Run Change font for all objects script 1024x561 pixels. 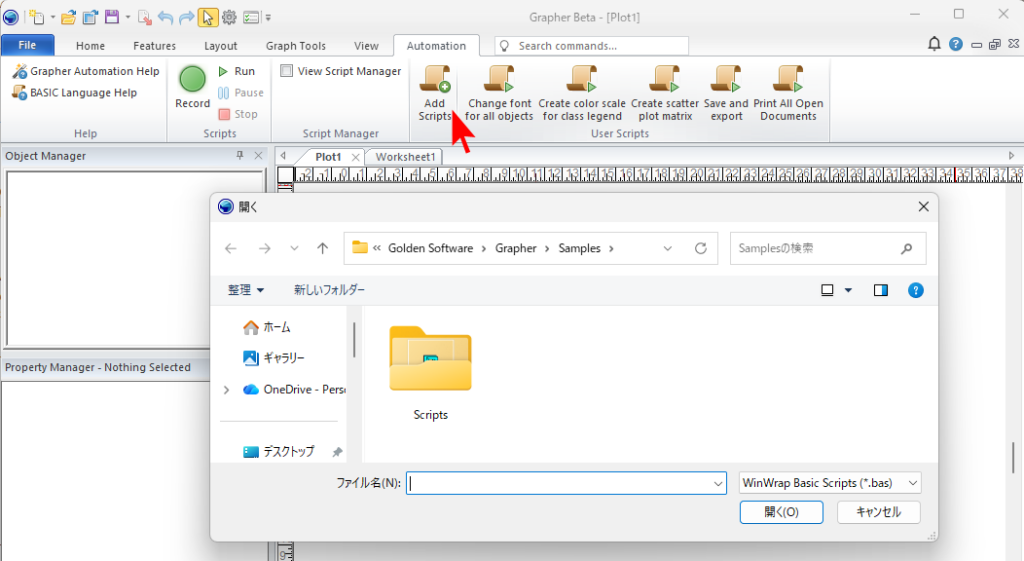click(x=499, y=93)
